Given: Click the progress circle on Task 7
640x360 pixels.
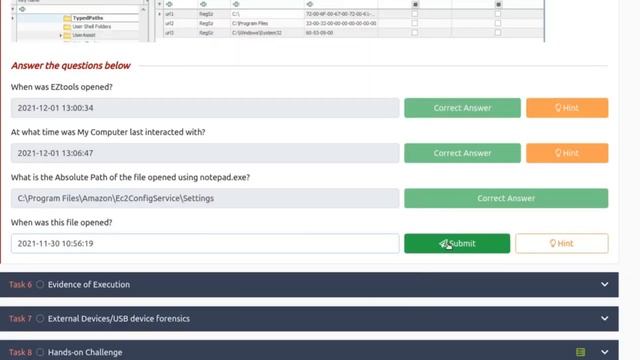Looking at the screenshot, I should [x=40, y=318].
